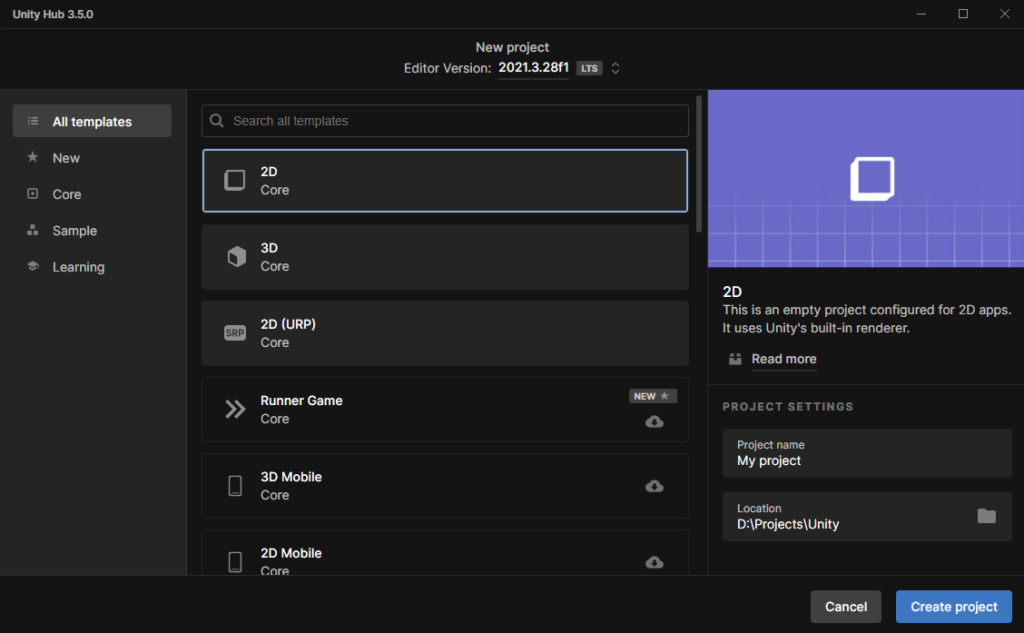Click the LTS badge
The height and width of the screenshot is (633, 1024).
tap(590, 68)
